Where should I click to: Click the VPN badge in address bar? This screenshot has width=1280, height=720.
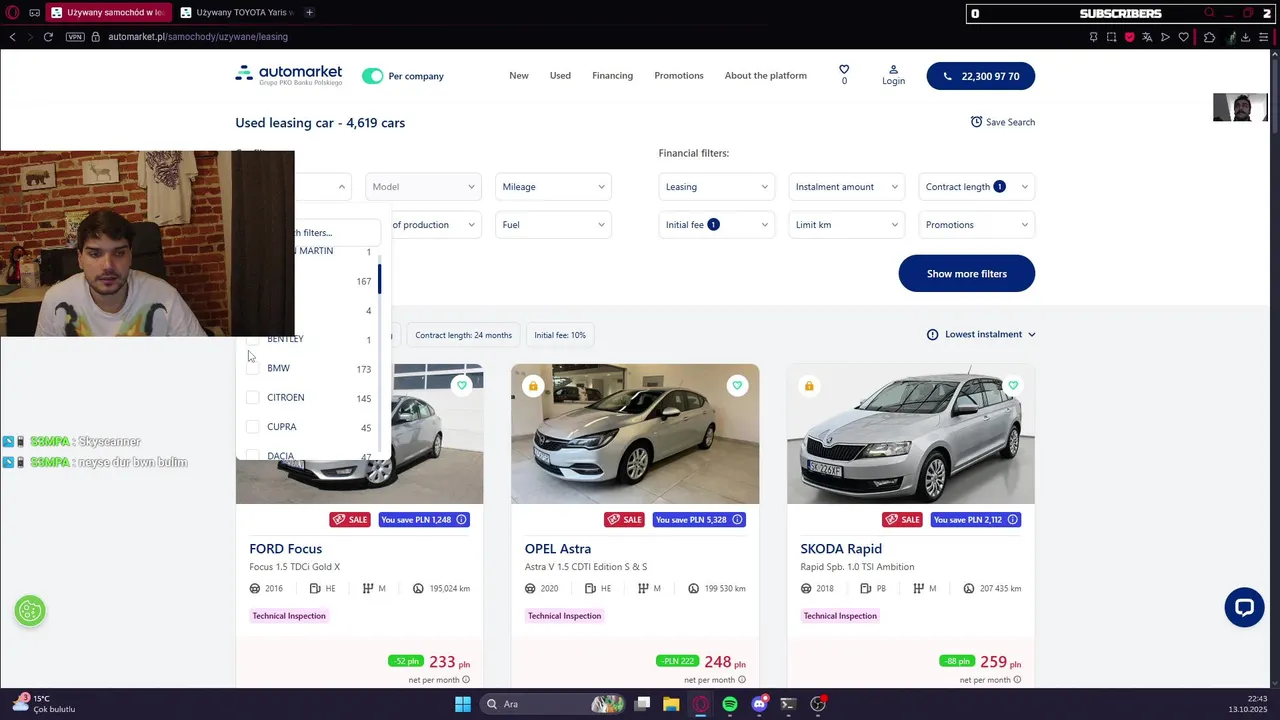[x=75, y=37]
